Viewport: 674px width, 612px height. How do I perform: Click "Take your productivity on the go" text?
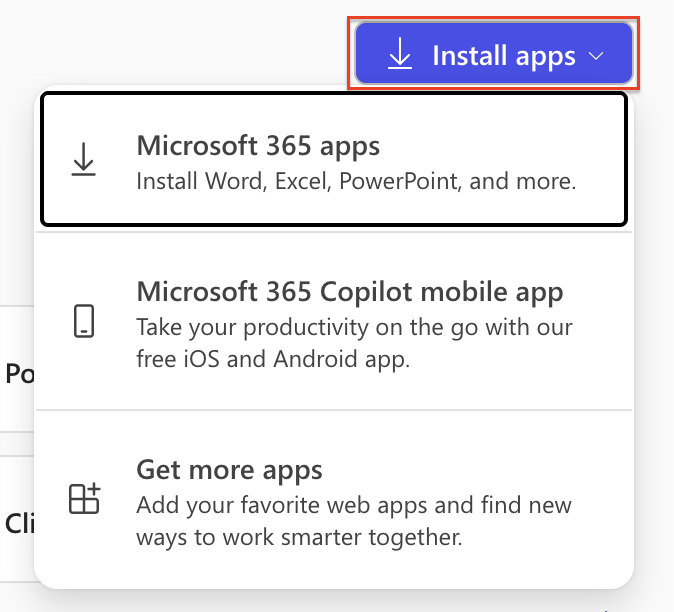[354, 327]
